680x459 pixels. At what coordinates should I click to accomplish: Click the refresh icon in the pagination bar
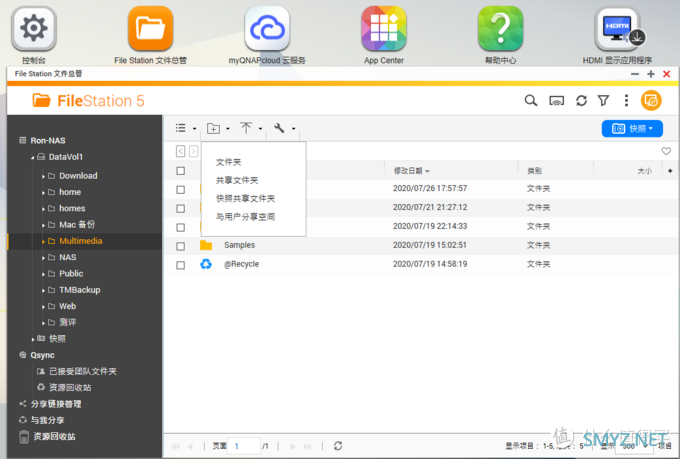(338, 446)
